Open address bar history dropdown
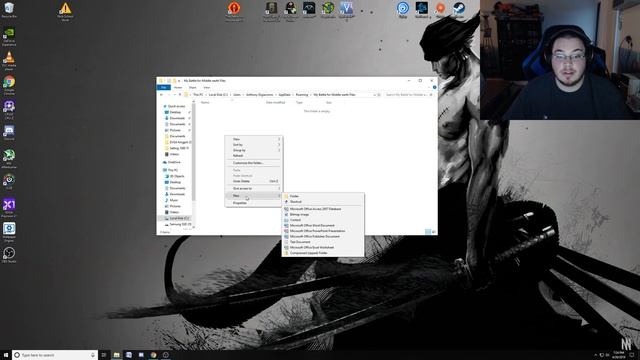Screen dimensions: 640x360 point(374,95)
